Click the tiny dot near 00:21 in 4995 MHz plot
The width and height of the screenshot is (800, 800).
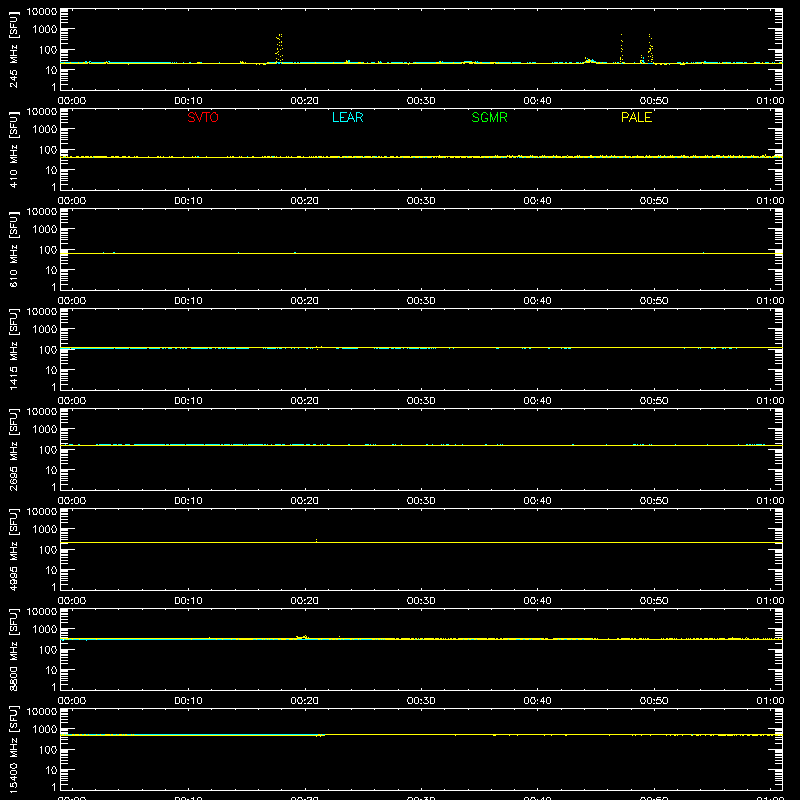coord(316,540)
